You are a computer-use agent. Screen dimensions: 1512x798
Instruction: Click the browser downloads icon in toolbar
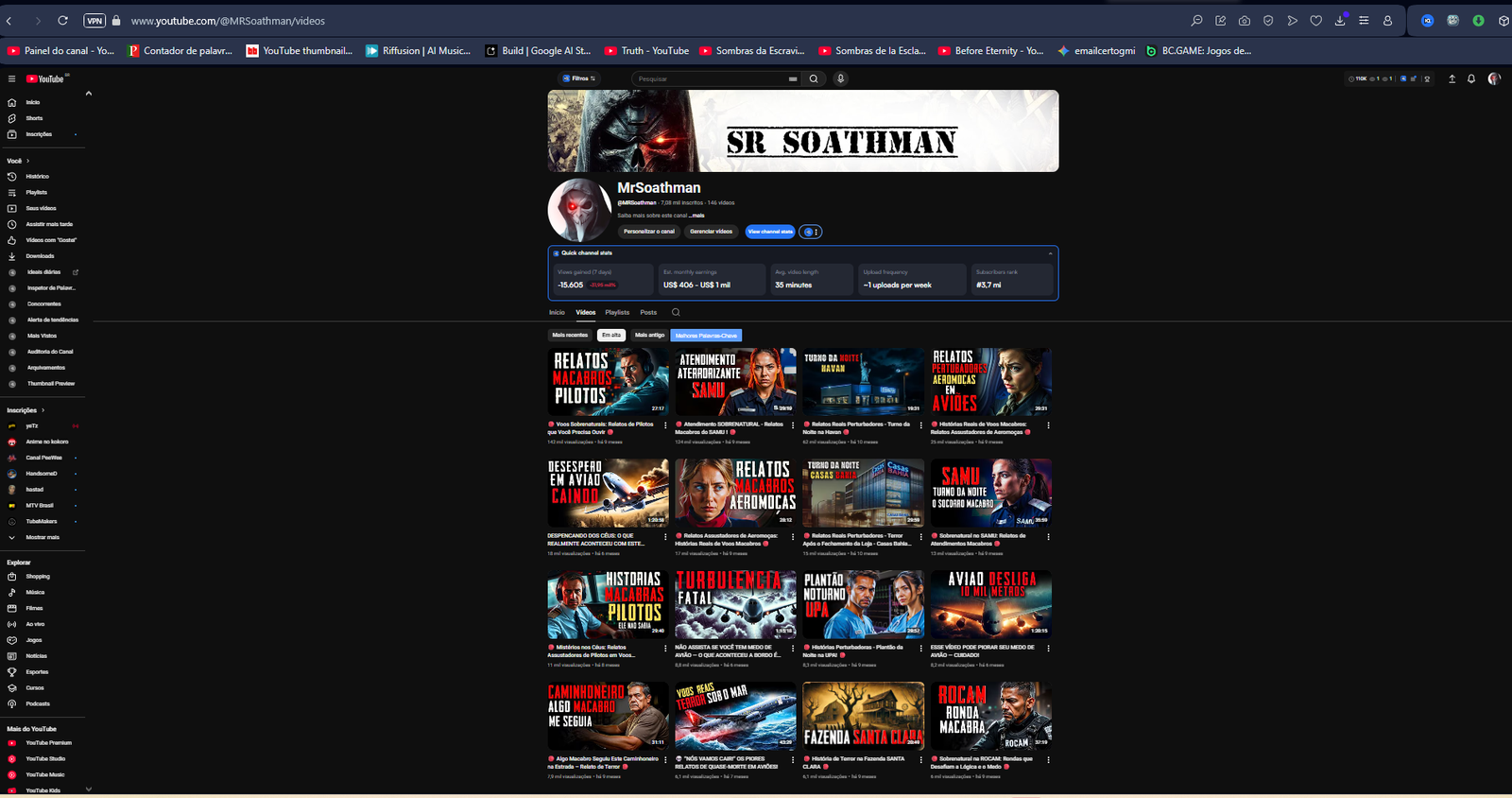point(1340,21)
